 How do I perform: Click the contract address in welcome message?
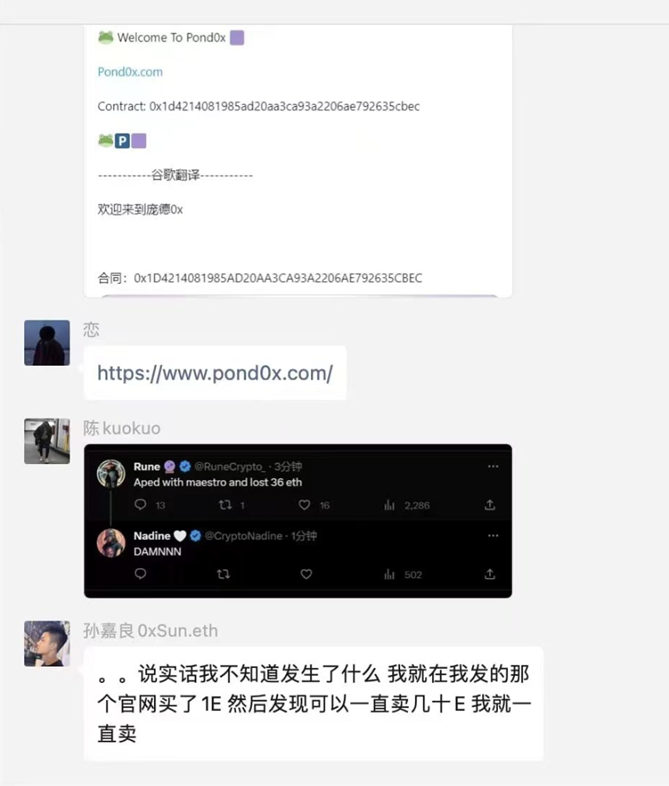pyautogui.click(x=284, y=106)
